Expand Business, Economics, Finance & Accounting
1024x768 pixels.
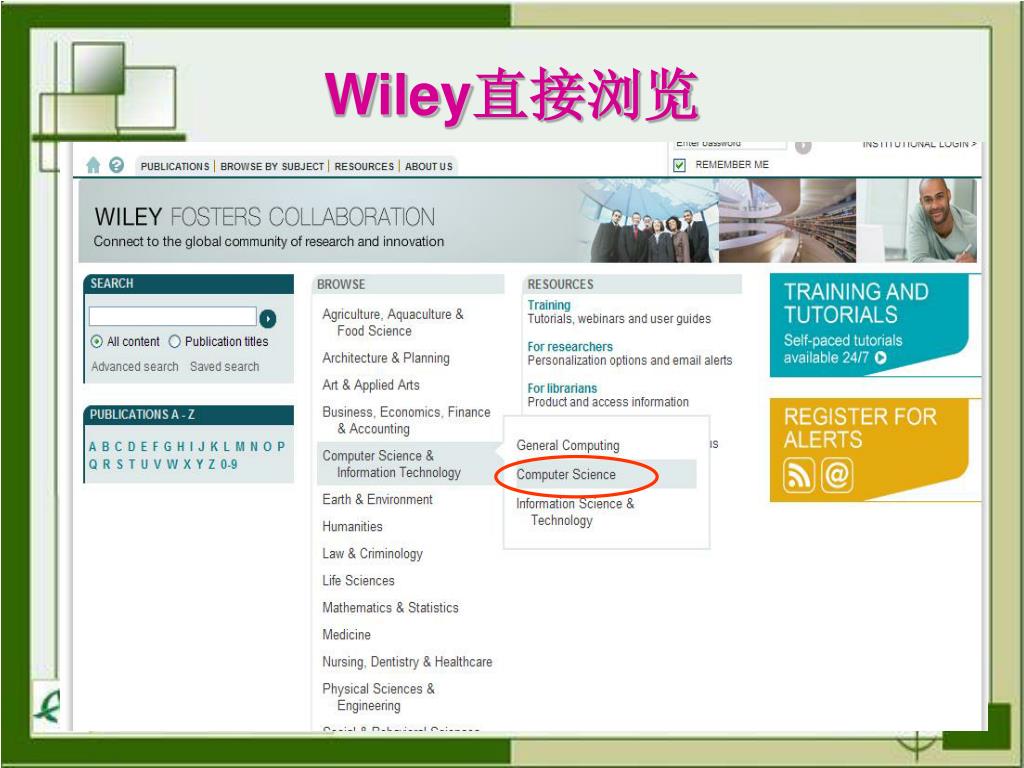406,421
